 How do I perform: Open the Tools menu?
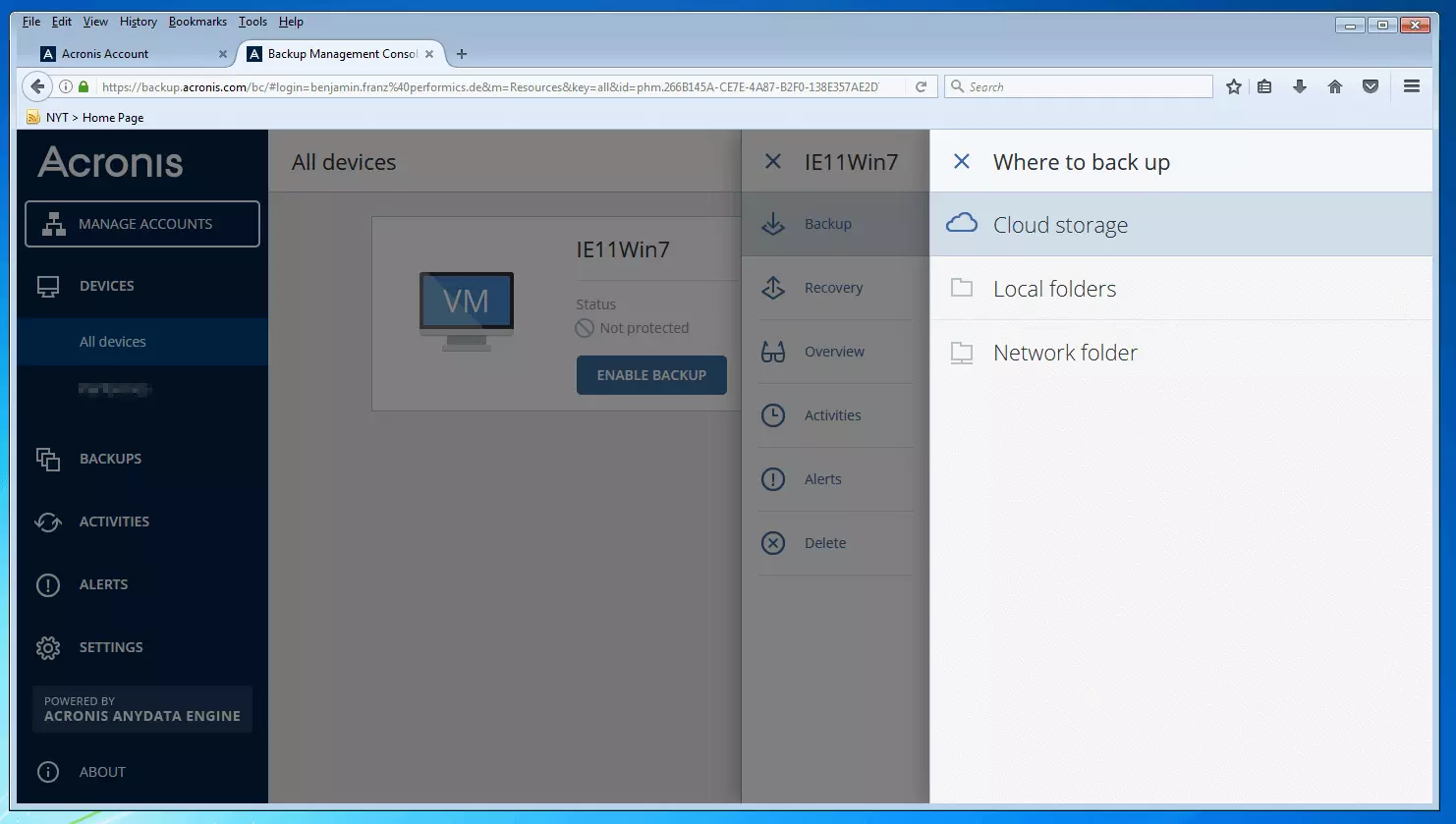coord(252,22)
